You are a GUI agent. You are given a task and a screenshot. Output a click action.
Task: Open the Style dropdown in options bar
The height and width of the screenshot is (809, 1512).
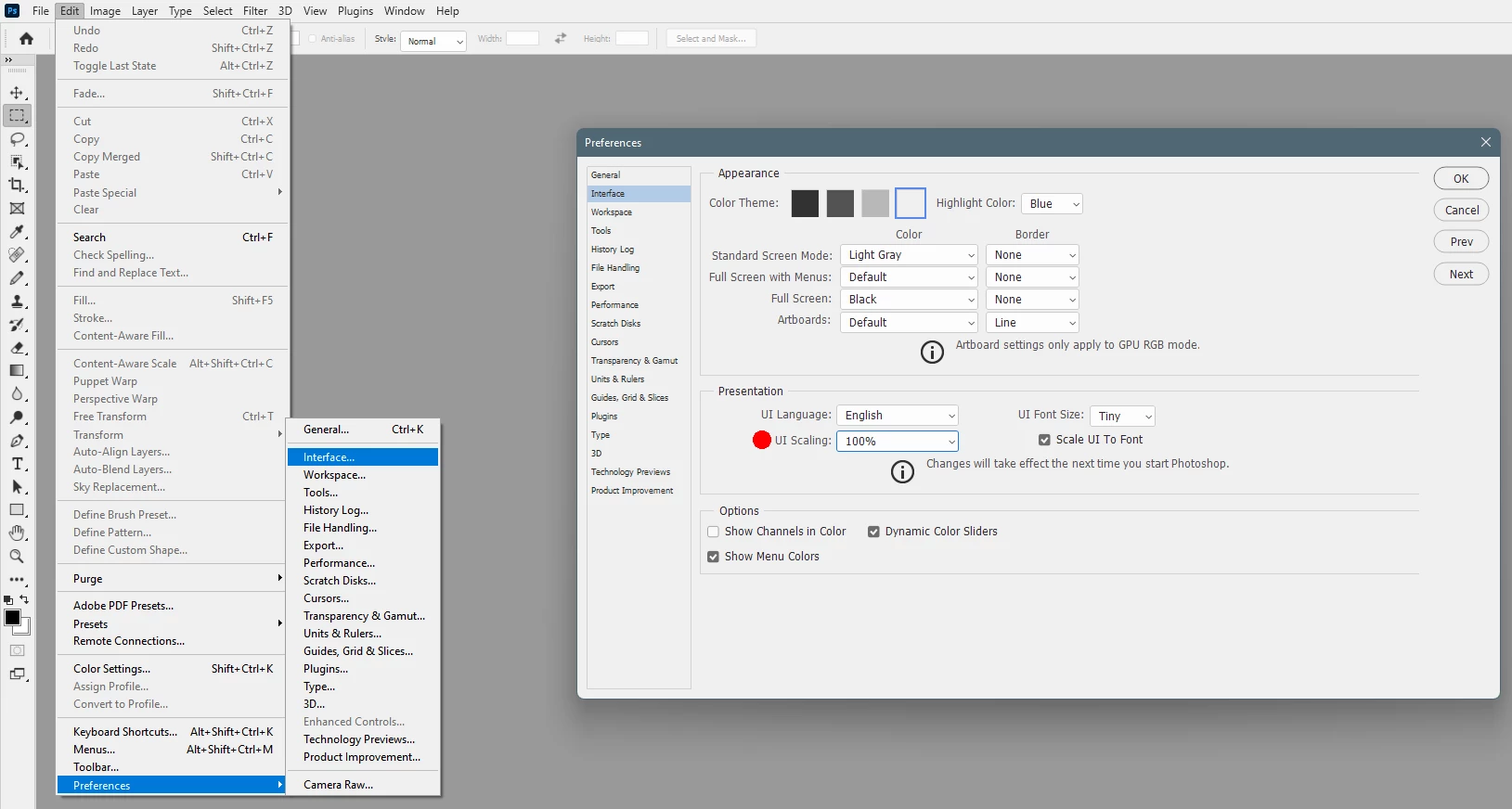[x=433, y=41]
